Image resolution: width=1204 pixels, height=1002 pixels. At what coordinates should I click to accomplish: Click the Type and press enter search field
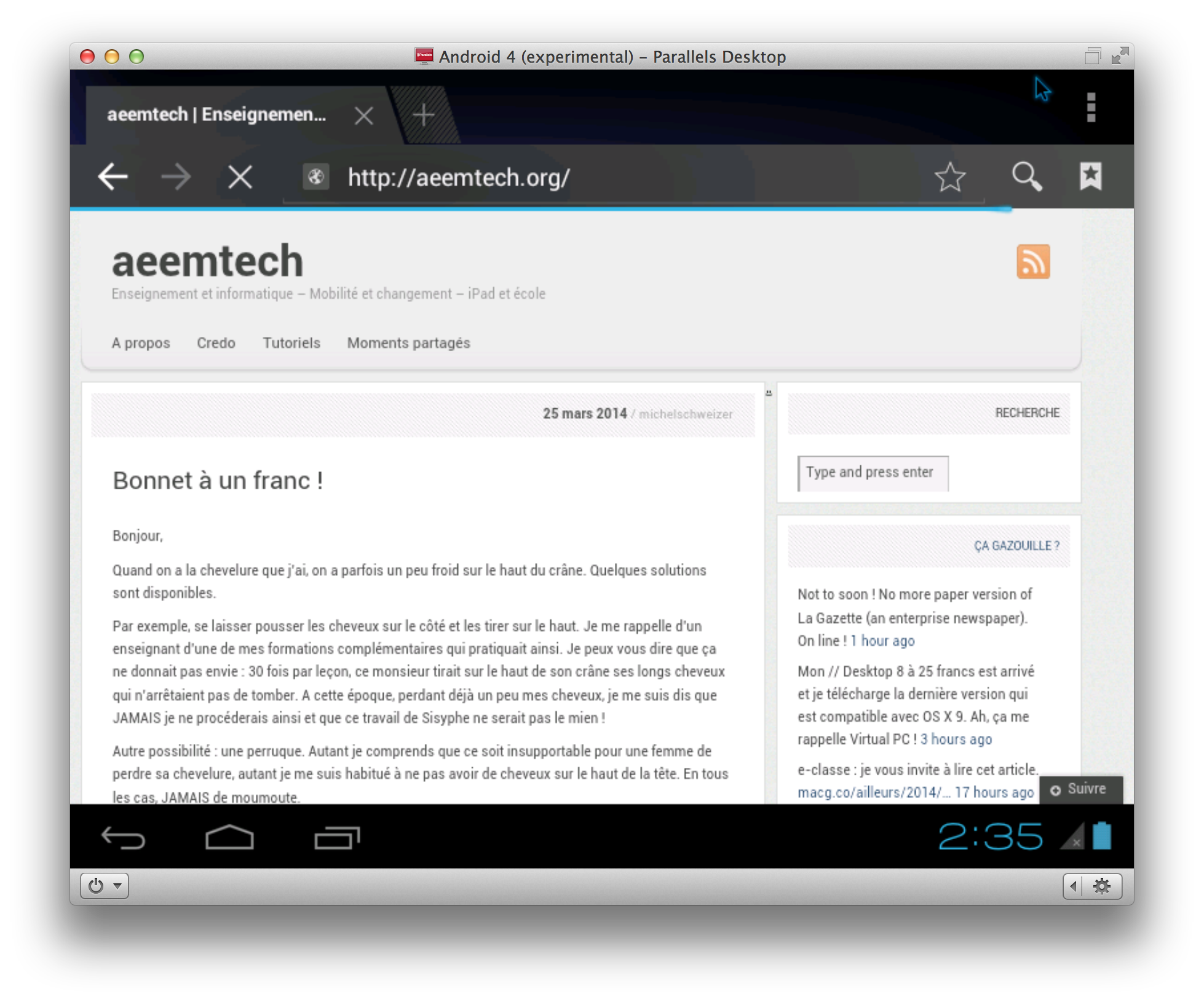coord(872,473)
